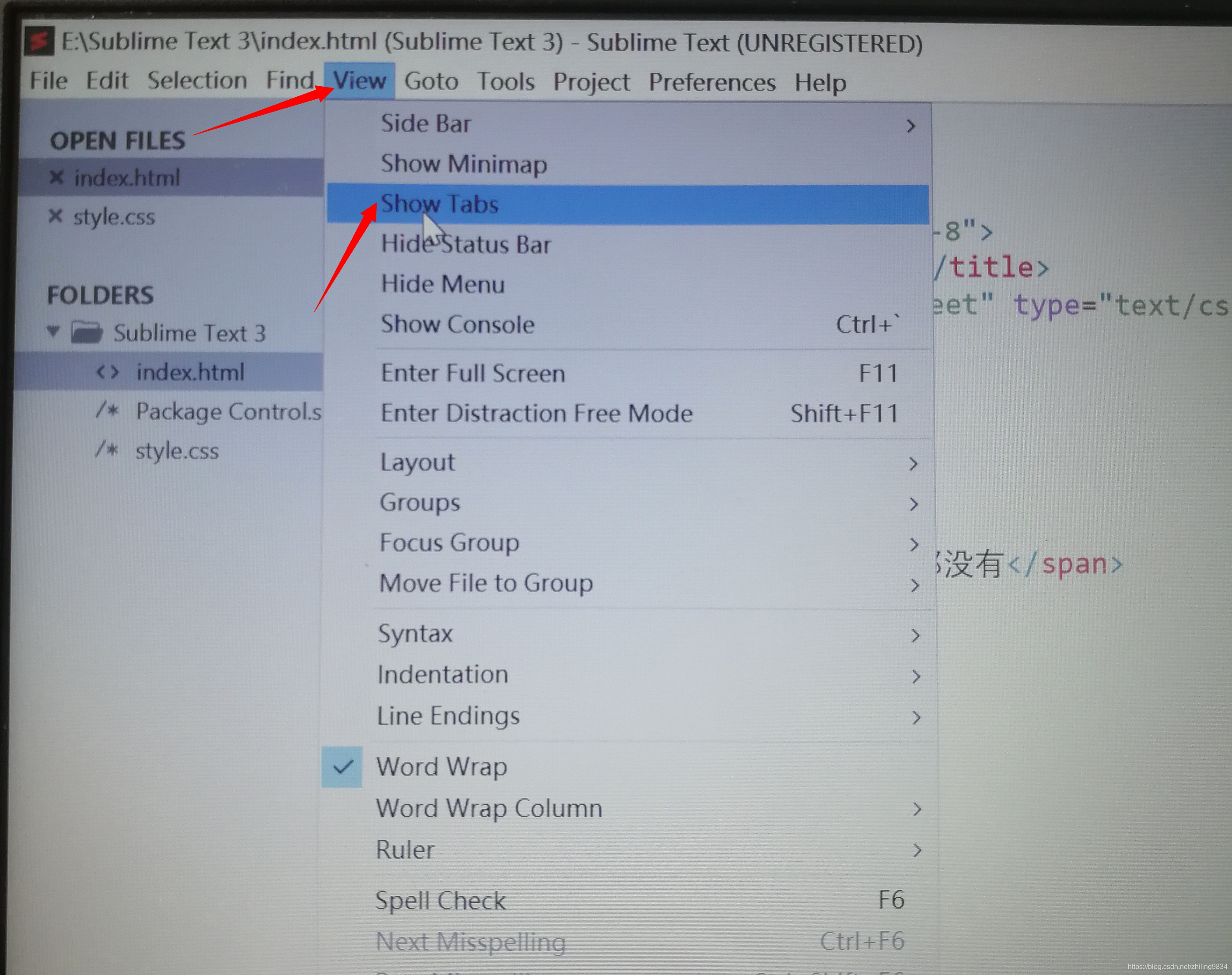Select Spell Check entry
This screenshot has height=975, width=1232.
628,901
